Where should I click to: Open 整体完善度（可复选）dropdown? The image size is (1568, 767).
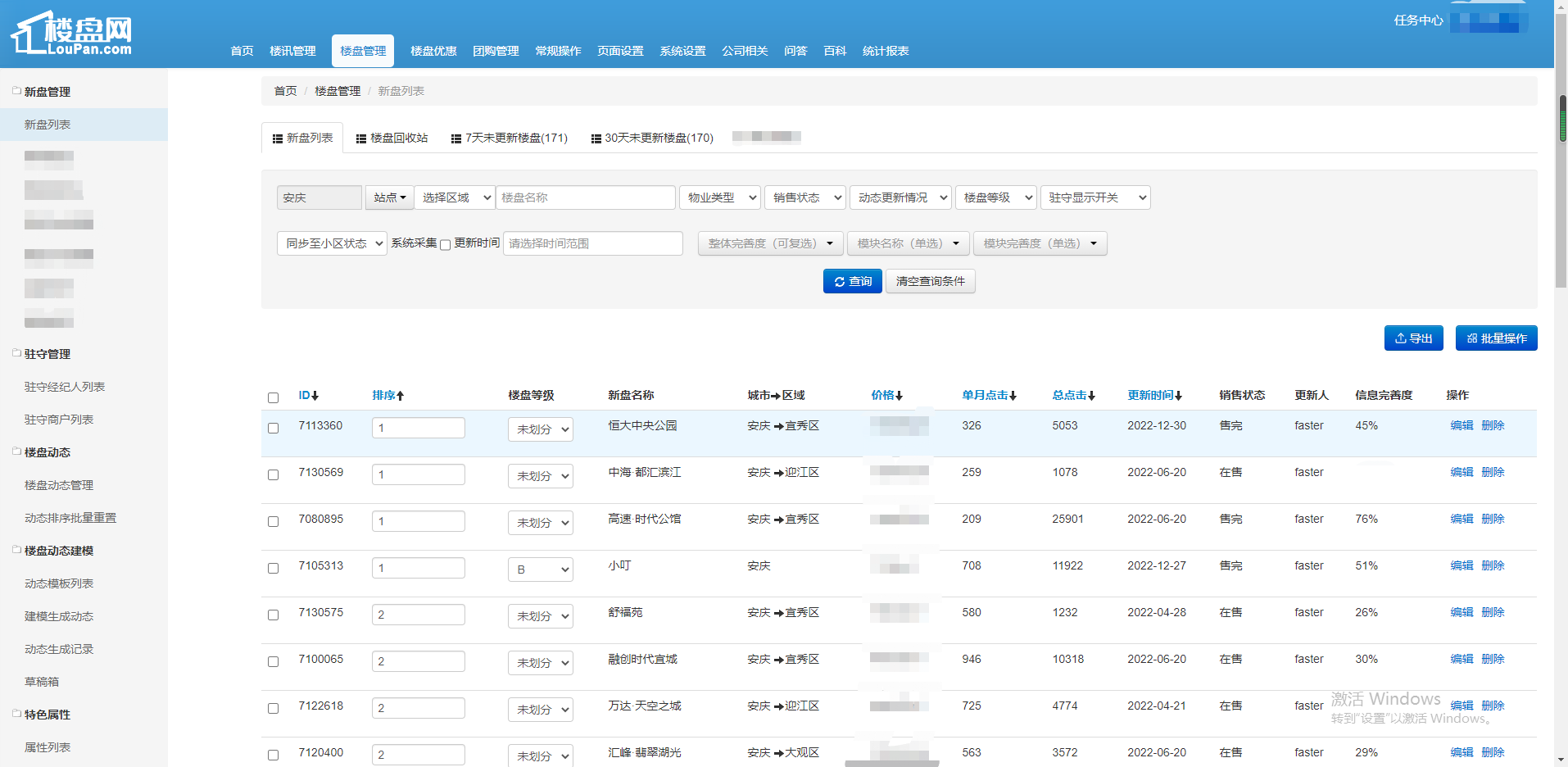tap(770, 243)
